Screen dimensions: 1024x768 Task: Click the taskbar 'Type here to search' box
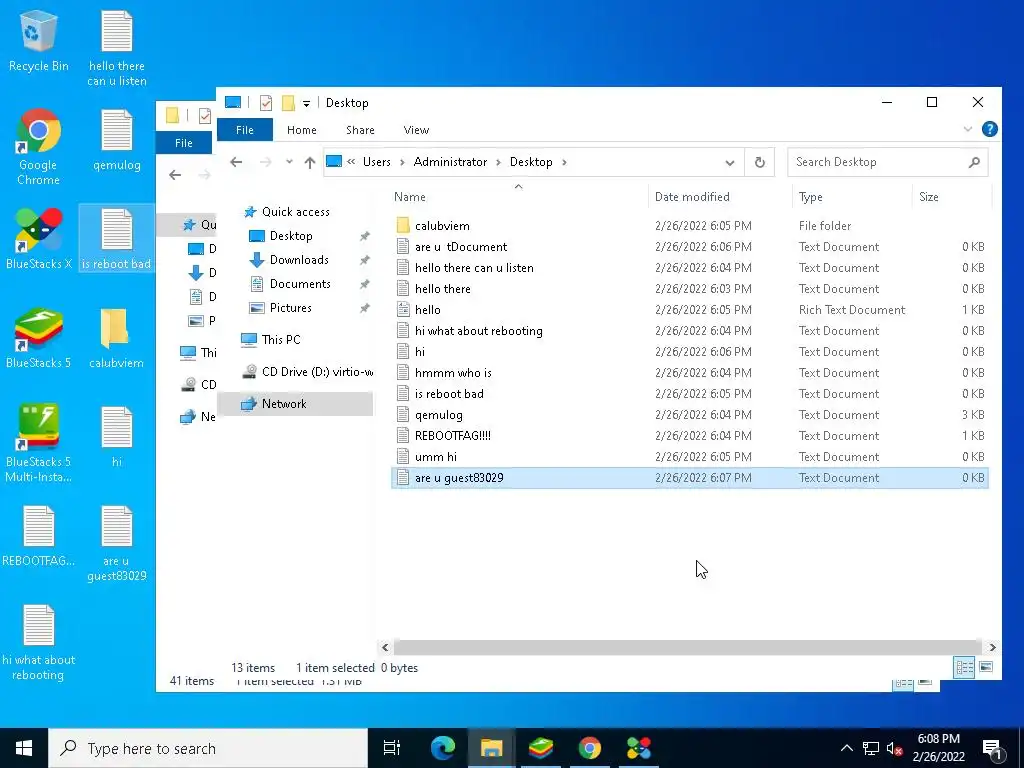[208, 748]
